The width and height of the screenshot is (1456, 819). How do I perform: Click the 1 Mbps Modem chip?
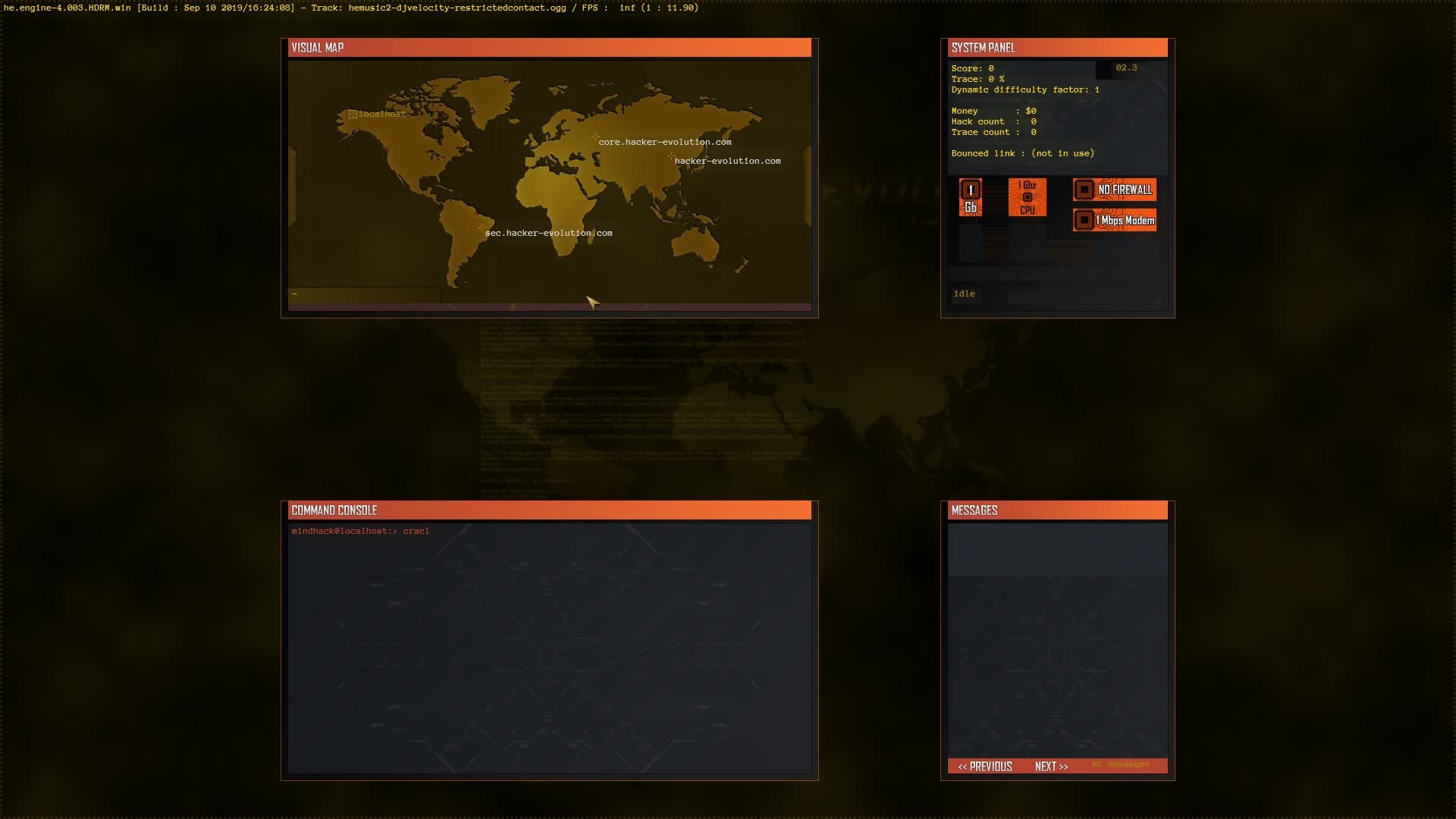[x=1114, y=220]
